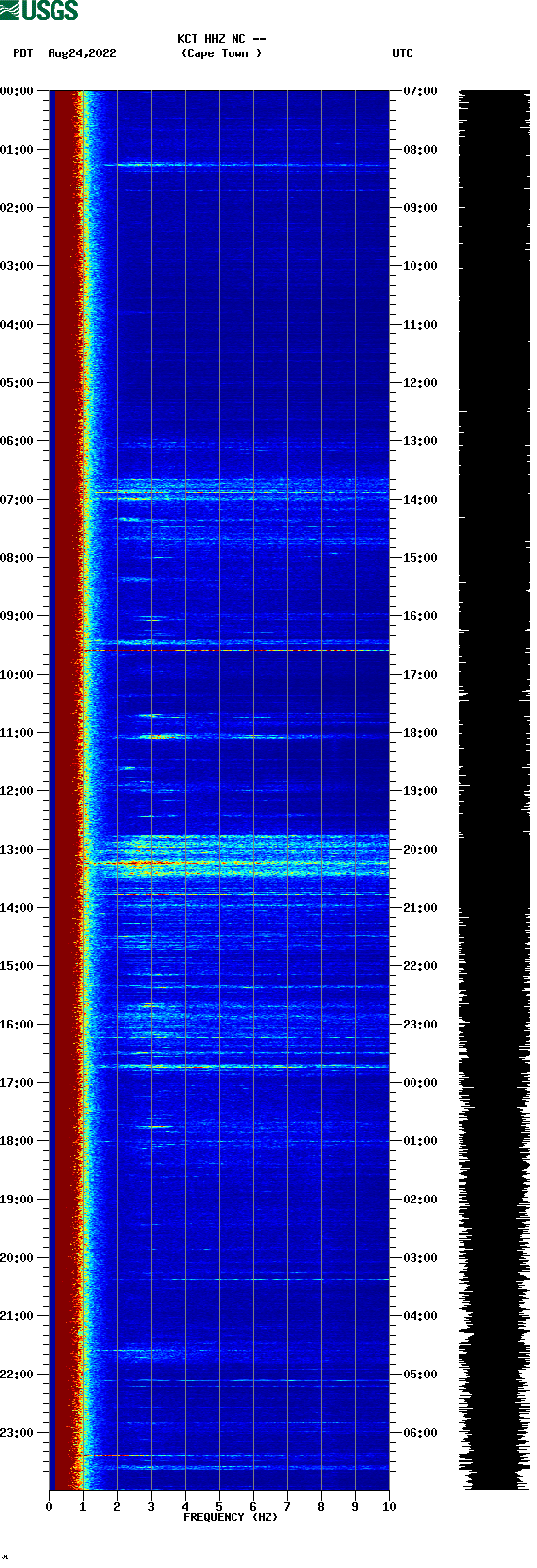537x1568 pixels.
Task: Click the '0' frequency axis tick label
Action: (49, 1507)
